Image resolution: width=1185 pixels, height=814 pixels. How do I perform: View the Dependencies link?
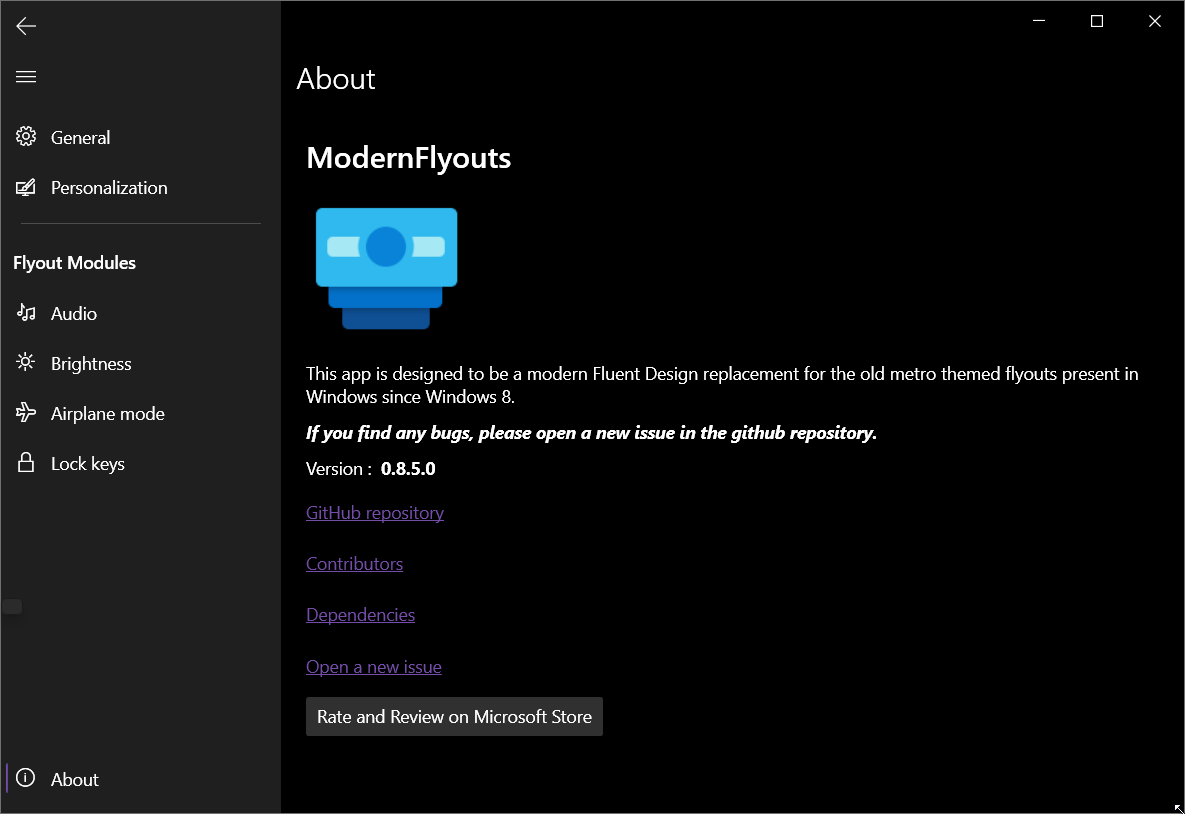click(x=360, y=614)
